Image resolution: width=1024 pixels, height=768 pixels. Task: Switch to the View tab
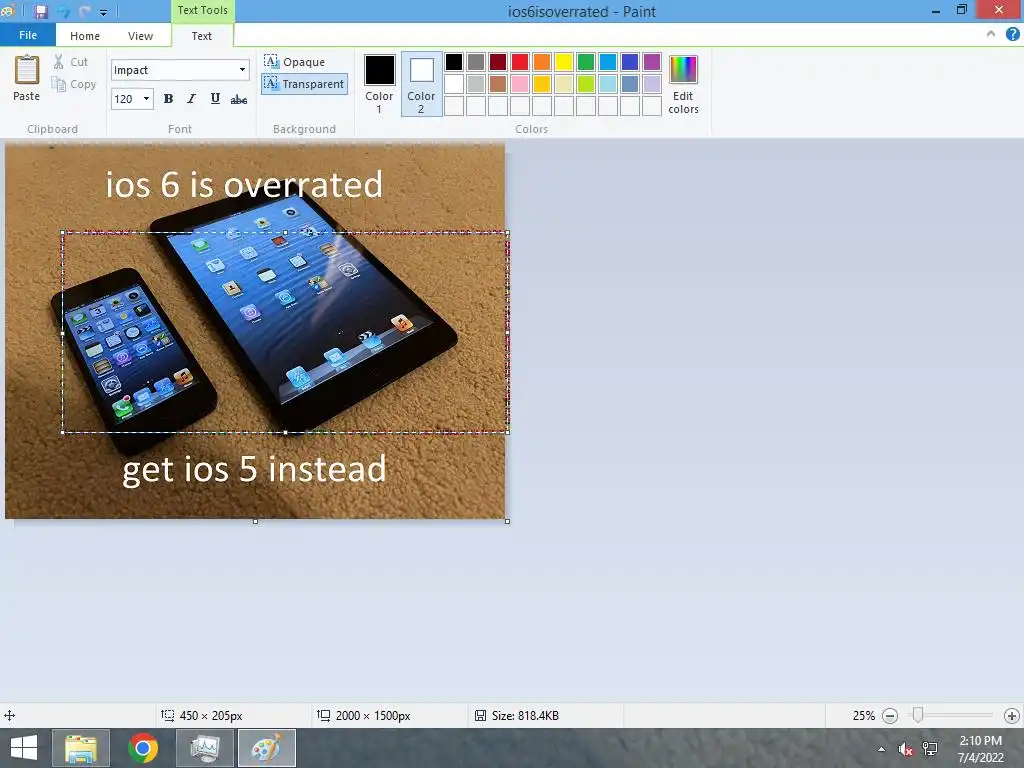click(140, 36)
